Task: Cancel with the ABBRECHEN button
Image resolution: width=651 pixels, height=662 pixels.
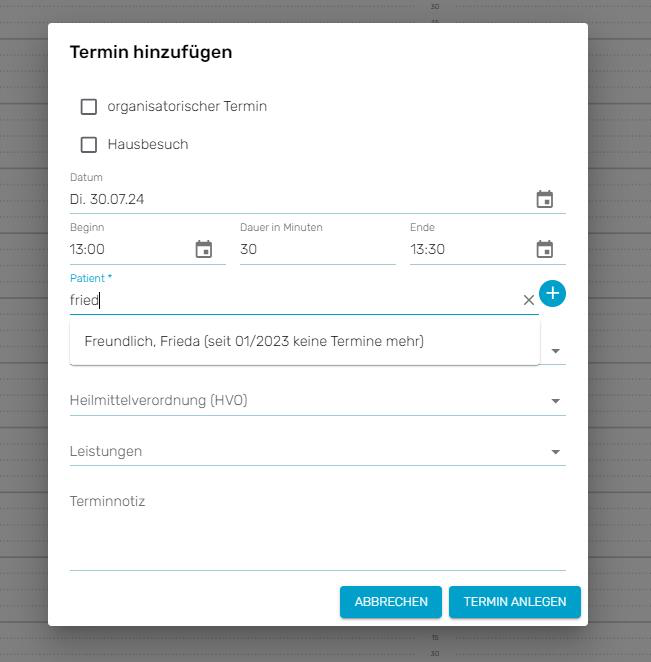Action: [391, 602]
